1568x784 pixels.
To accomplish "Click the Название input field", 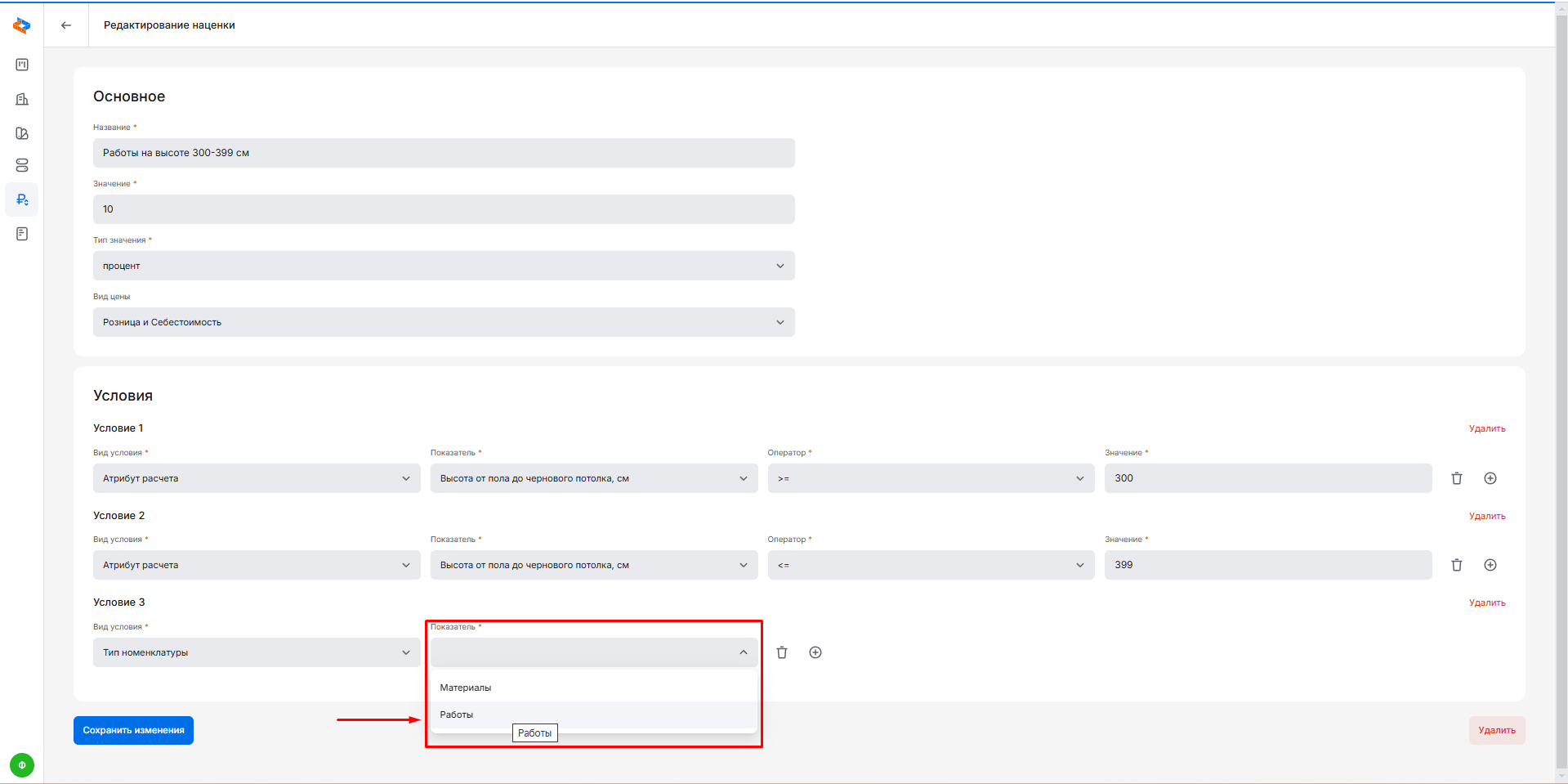I will pyautogui.click(x=444, y=153).
